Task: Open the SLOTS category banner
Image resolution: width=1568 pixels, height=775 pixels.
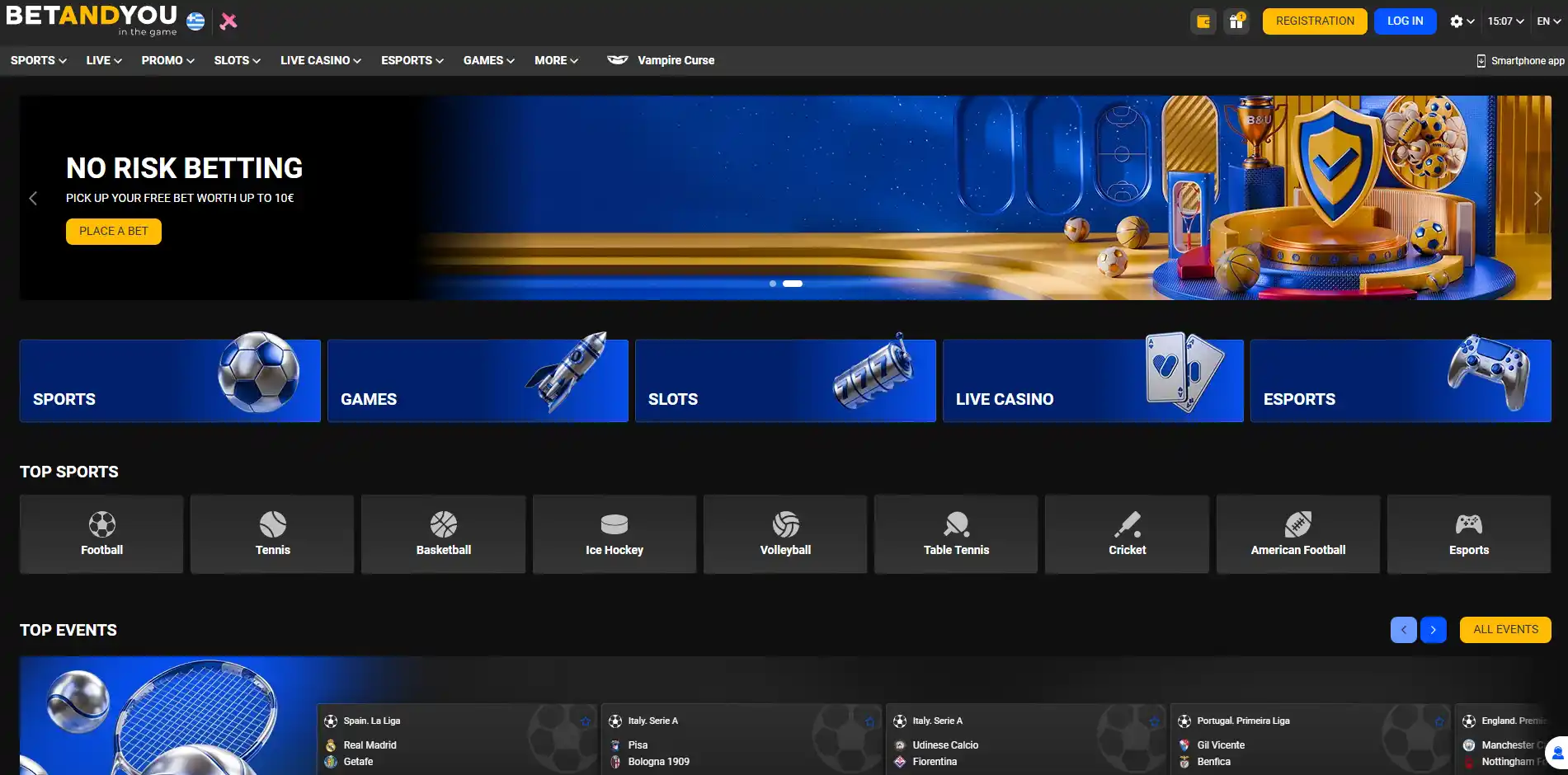Action: tap(785, 381)
